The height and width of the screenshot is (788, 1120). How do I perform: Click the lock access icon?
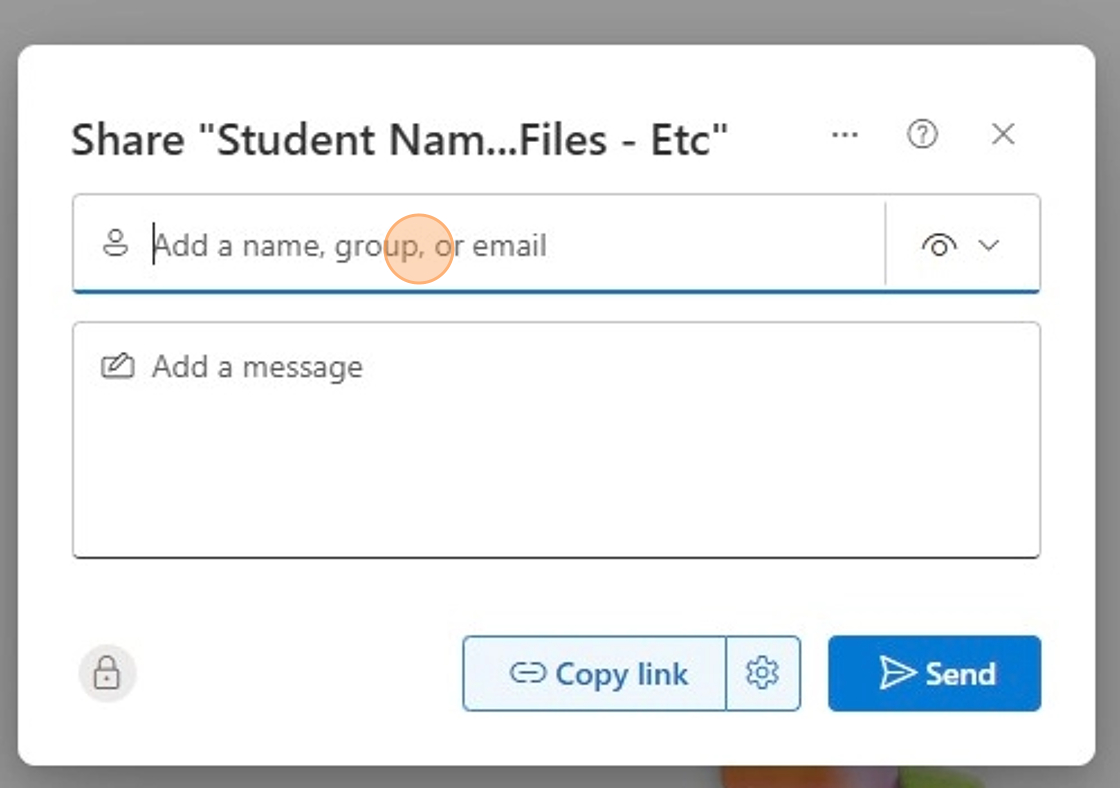coord(107,673)
